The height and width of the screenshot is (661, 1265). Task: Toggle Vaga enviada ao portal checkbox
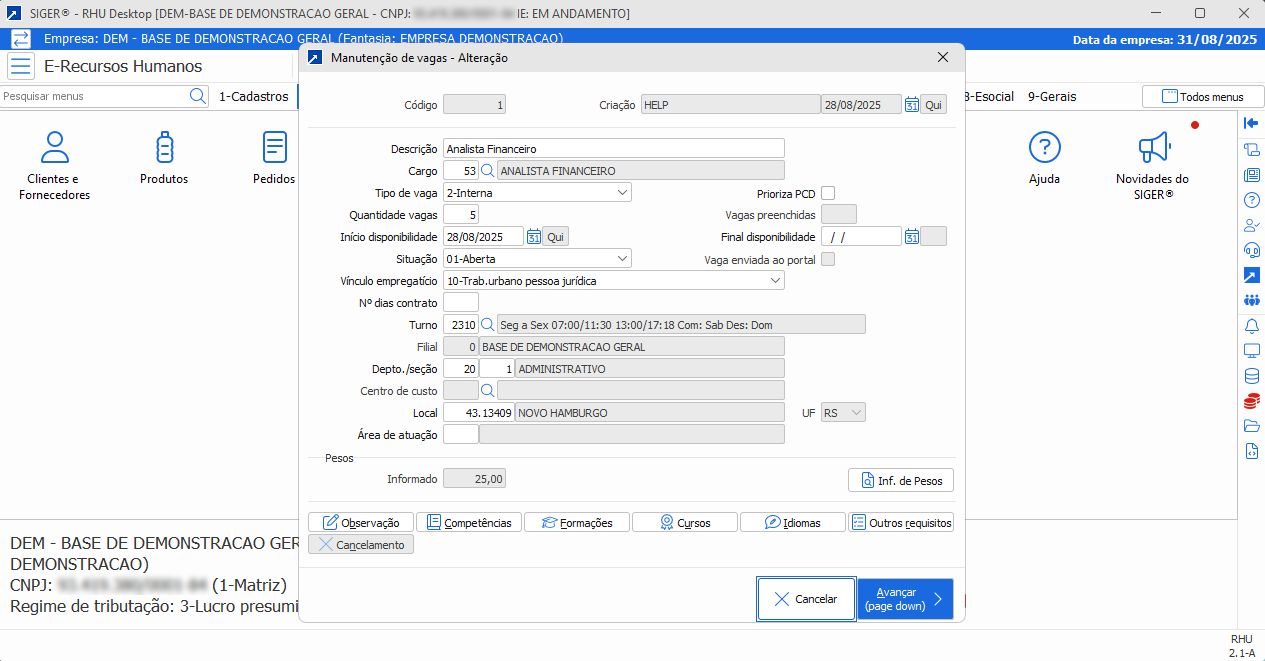[828, 259]
